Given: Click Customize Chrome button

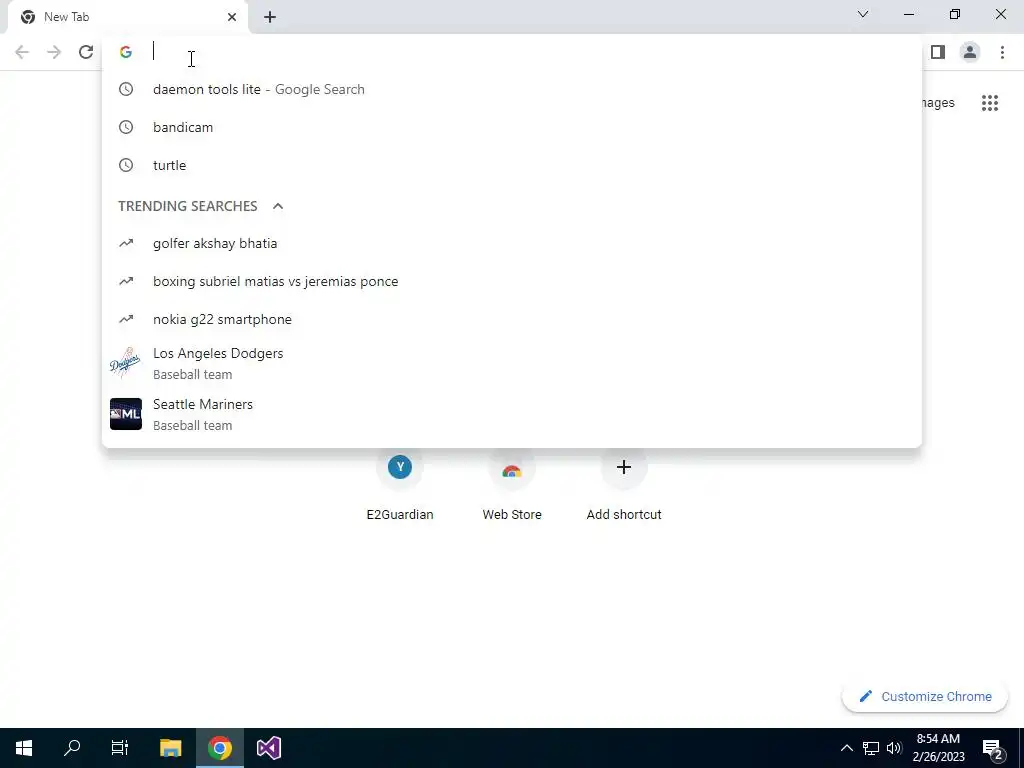Looking at the screenshot, I should [925, 697].
